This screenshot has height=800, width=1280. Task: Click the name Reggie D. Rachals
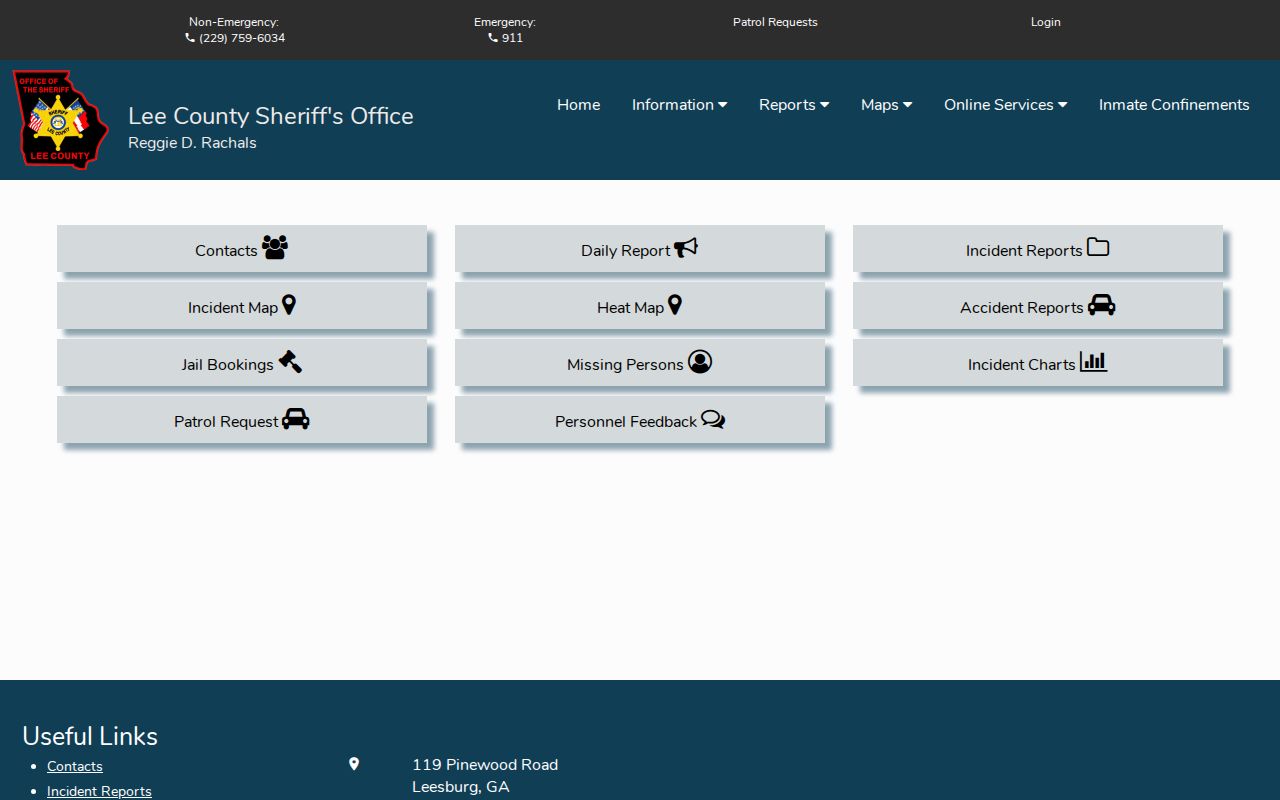192,143
